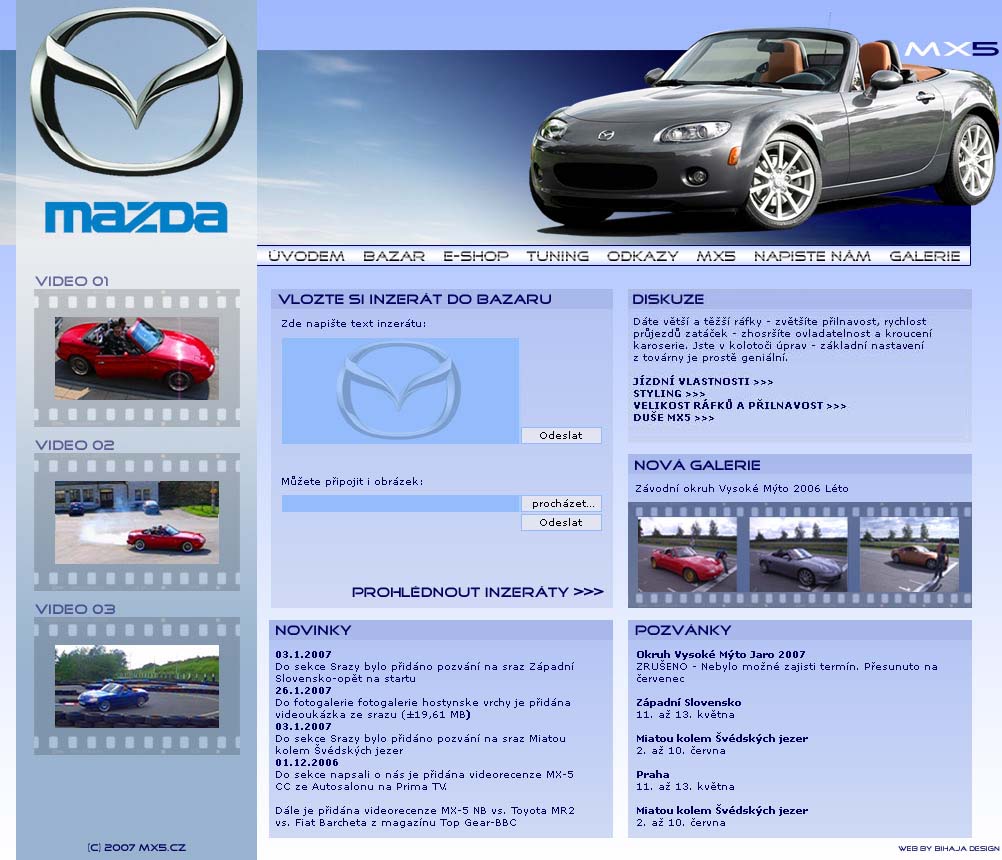Click the DISKUZE section heading
Image resolution: width=1002 pixels, height=860 pixels.
click(668, 299)
